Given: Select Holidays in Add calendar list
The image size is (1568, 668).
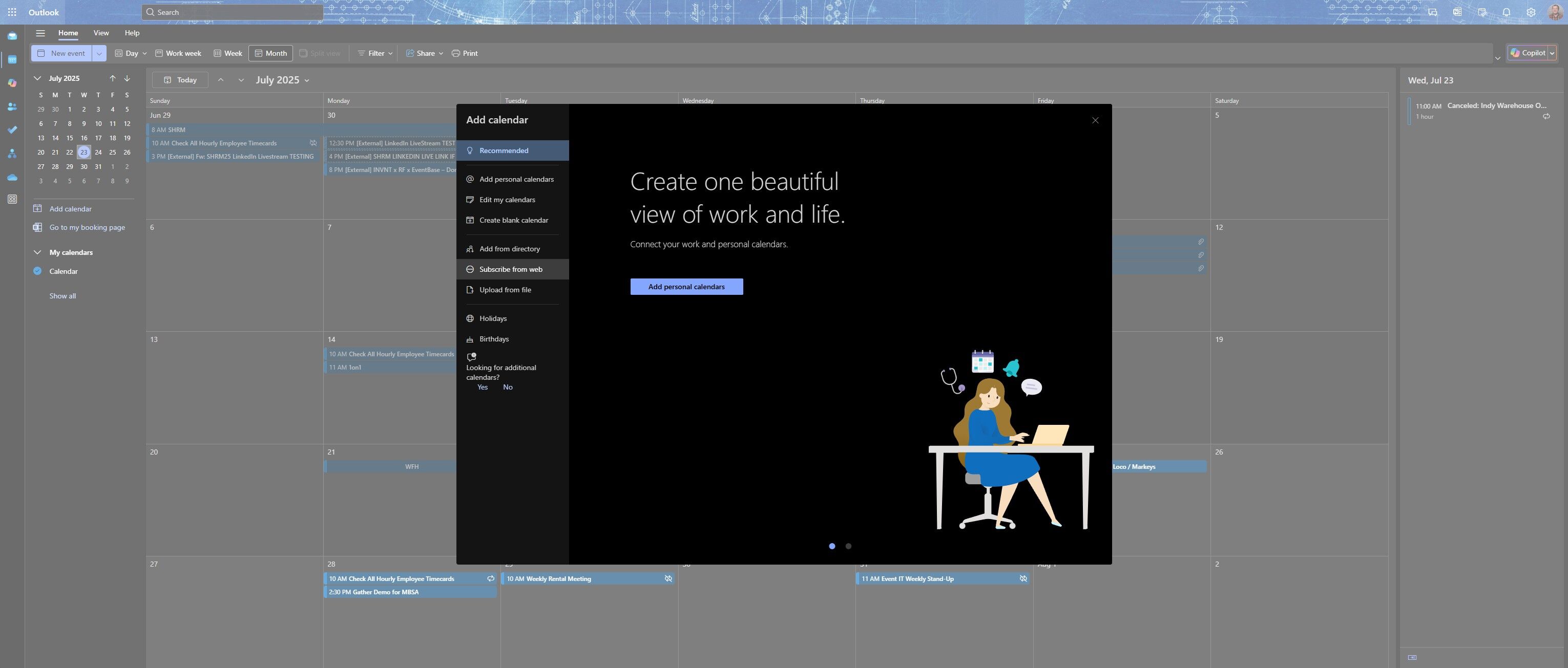Looking at the screenshot, I should 492,319.
